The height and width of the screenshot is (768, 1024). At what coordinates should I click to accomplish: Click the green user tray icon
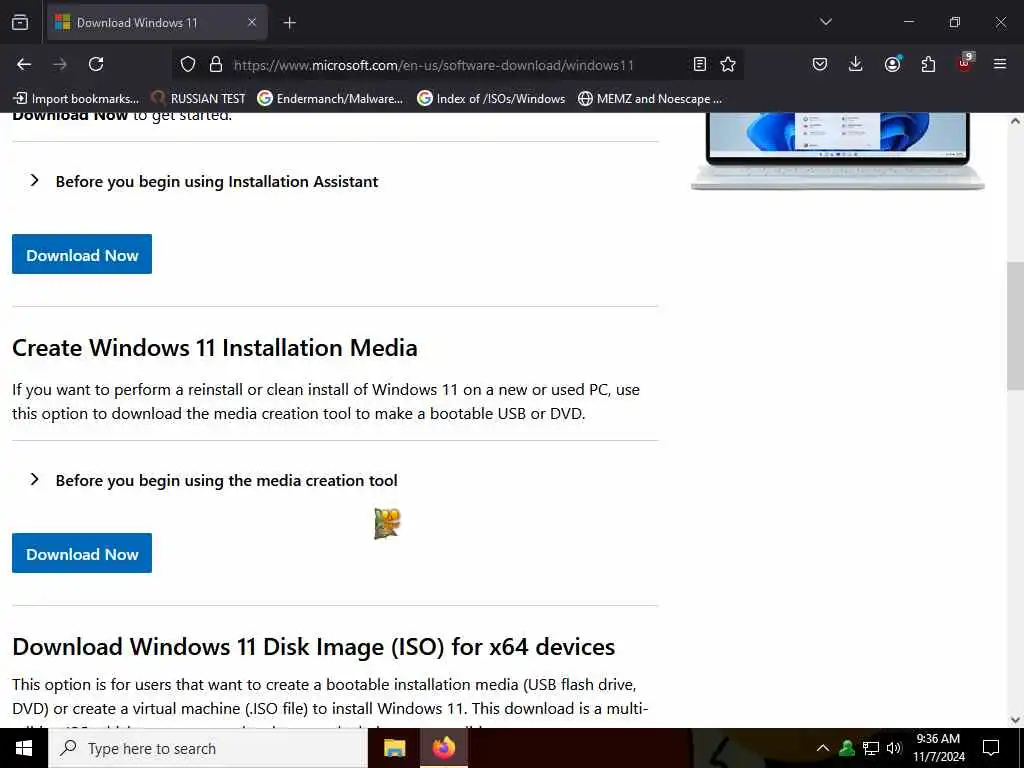pos(847,748)
